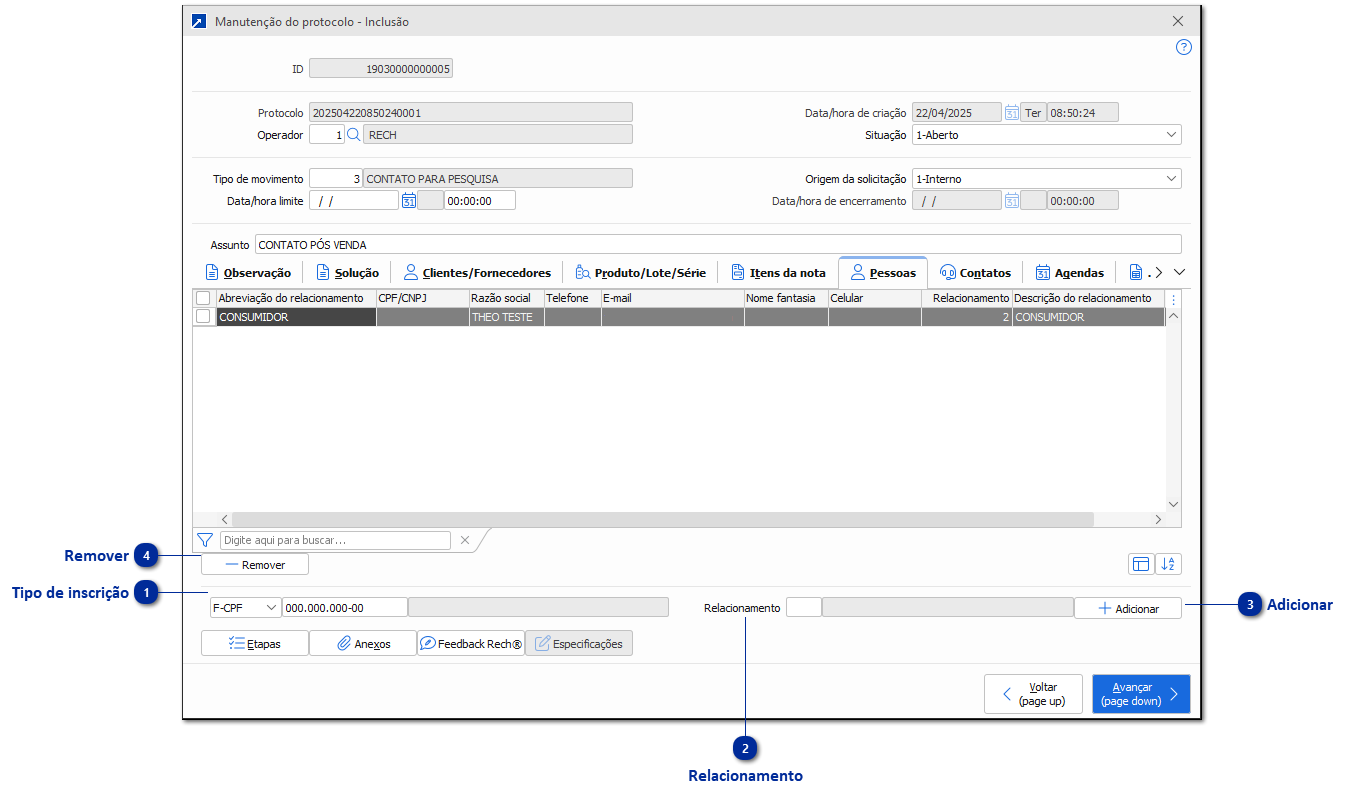Click the Relacionamento code input box
The image size is (1349, 802).
804,607
